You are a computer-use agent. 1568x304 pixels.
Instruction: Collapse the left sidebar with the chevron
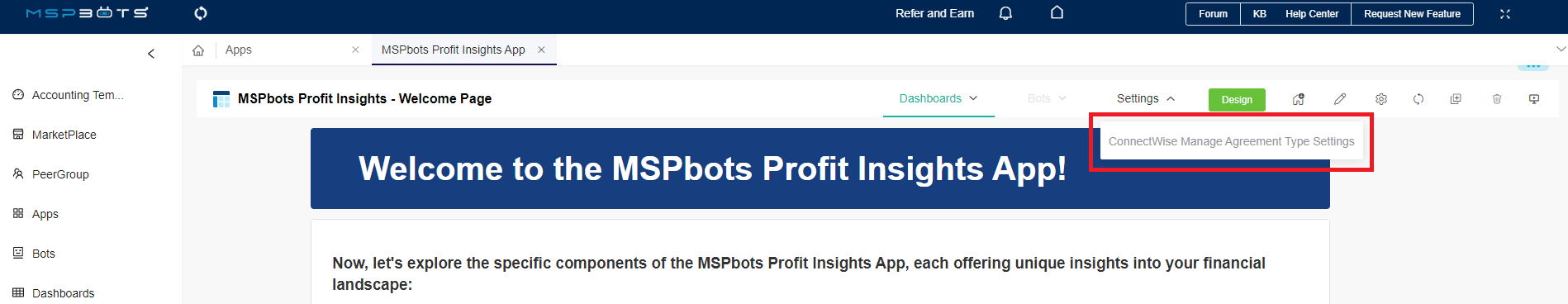coord(151,54)
